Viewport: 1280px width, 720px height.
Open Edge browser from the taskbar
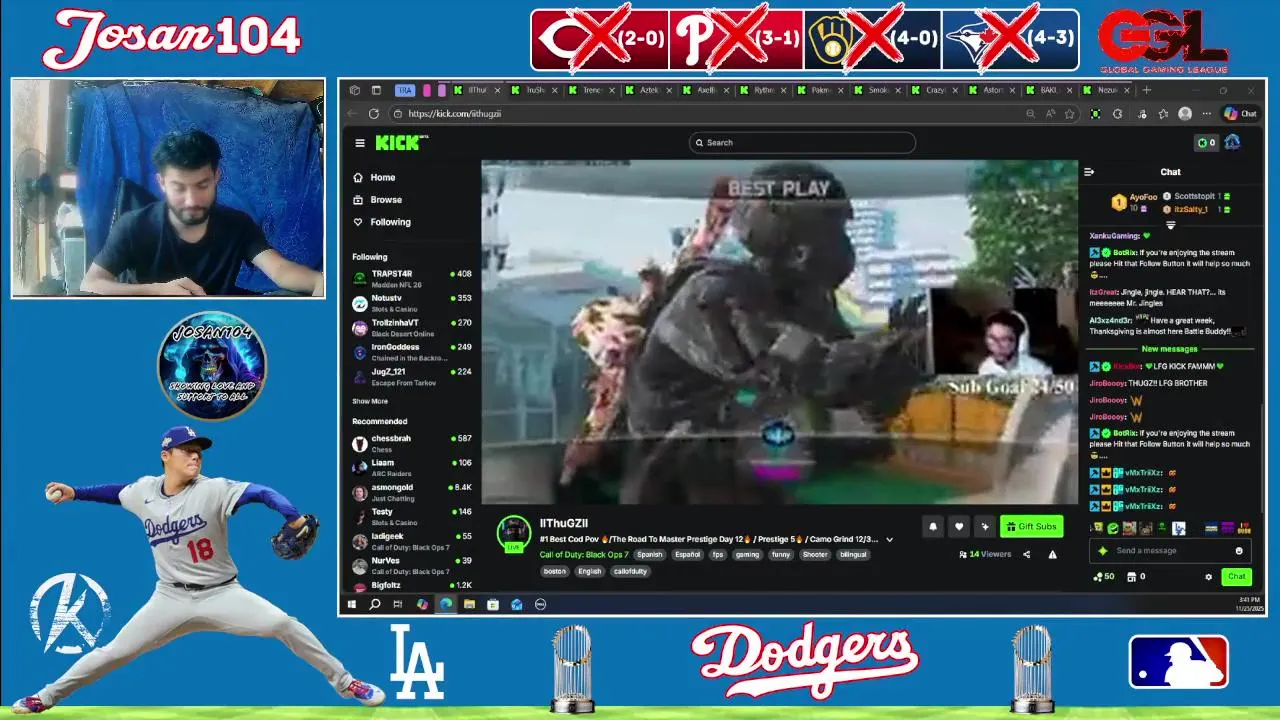pyautogui.click(x=446, y=604)
